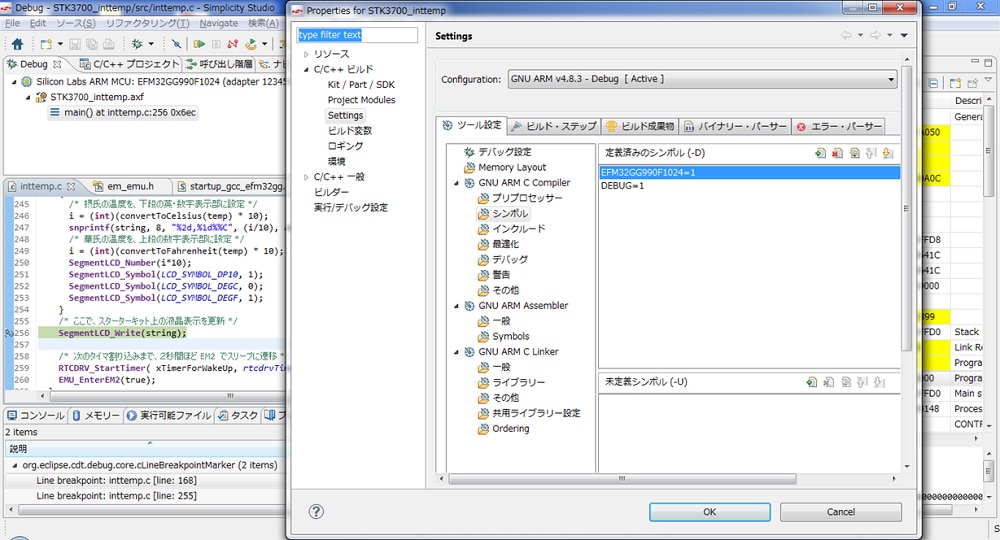The width and height of the screenshot is (1000, 540).
Task: Switch to the コンソール view tab
Action: pyautogui.click(x=36, y=416)
